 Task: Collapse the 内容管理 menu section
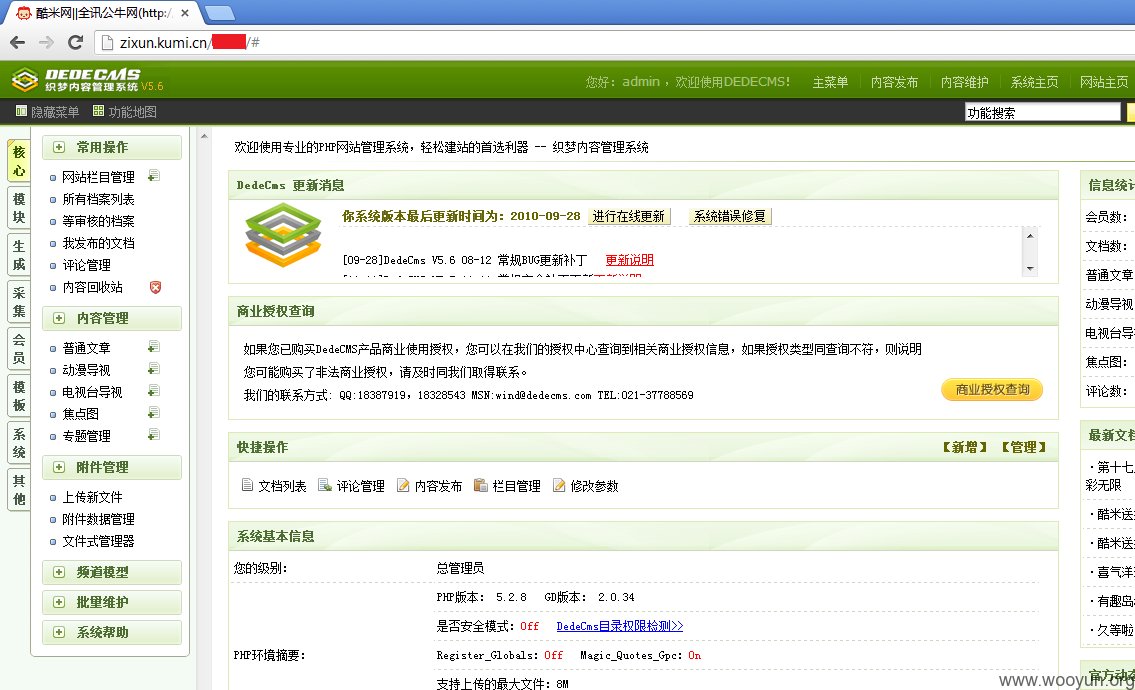pos(59,318)
